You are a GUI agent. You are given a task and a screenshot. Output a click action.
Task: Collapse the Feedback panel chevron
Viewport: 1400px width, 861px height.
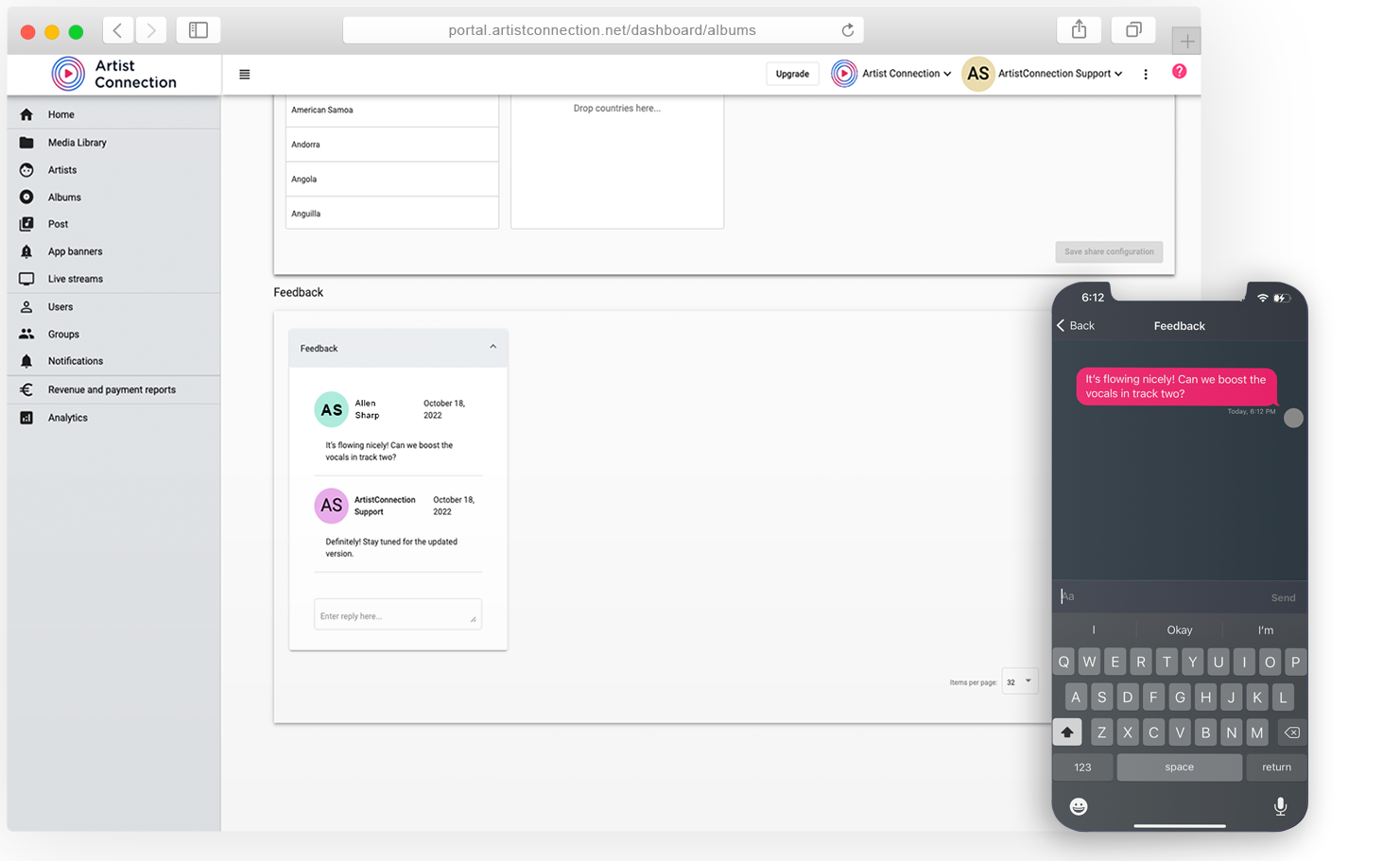click(x=493, y=347)
